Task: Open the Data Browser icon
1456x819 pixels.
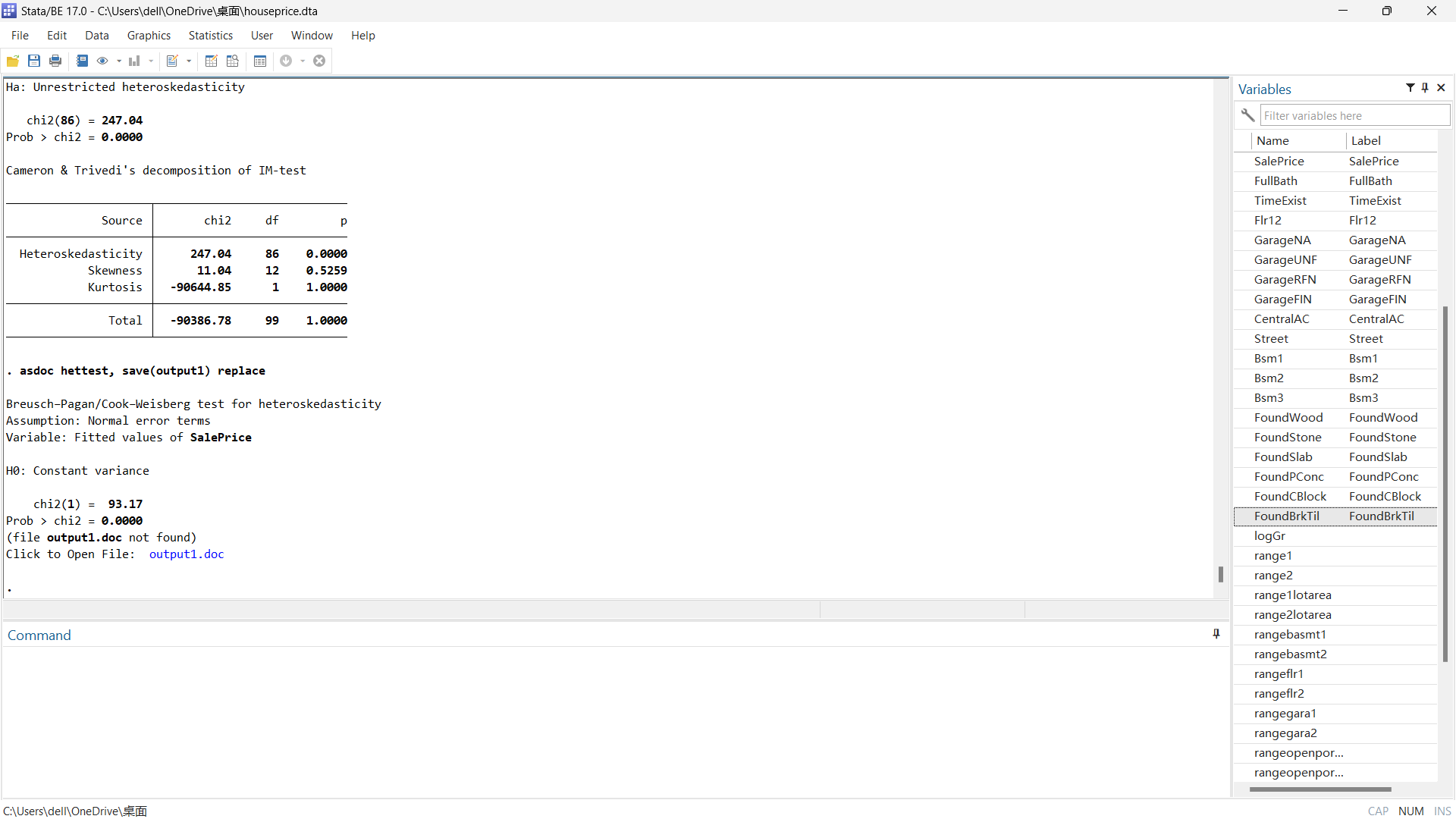Action: [x=233, y=61]
